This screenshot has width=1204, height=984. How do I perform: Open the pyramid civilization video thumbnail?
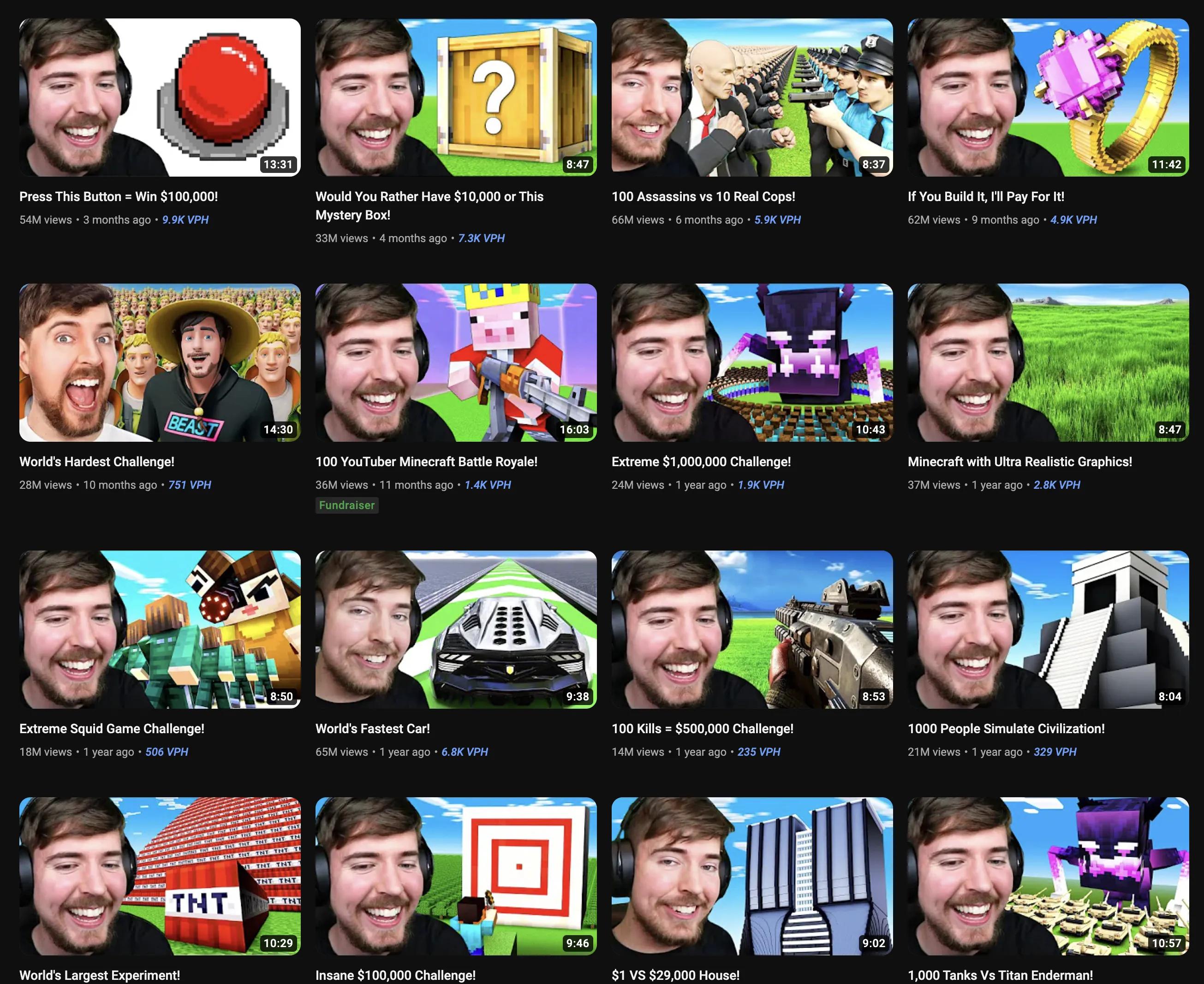(1048, 629)
